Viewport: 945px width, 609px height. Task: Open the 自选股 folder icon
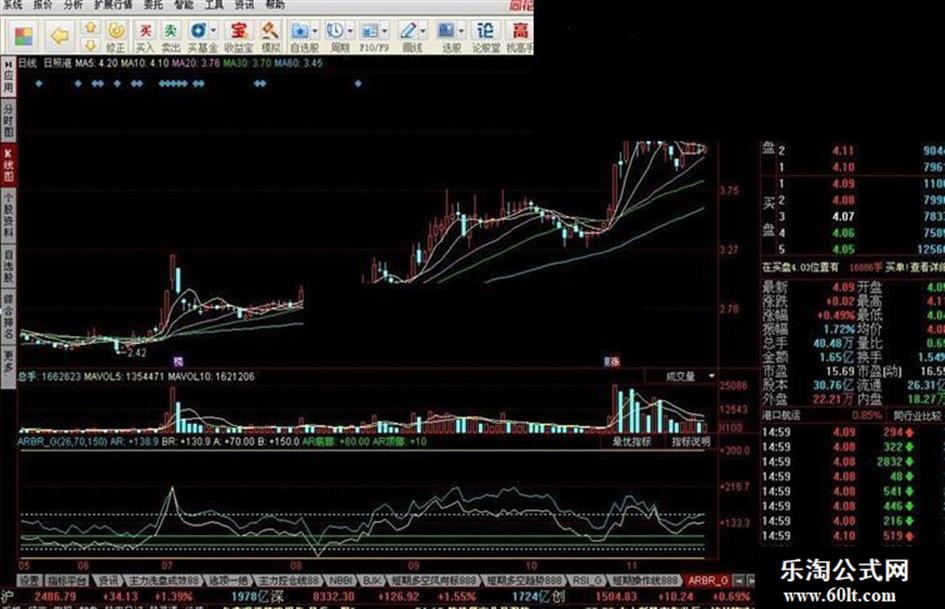point(300,30)
